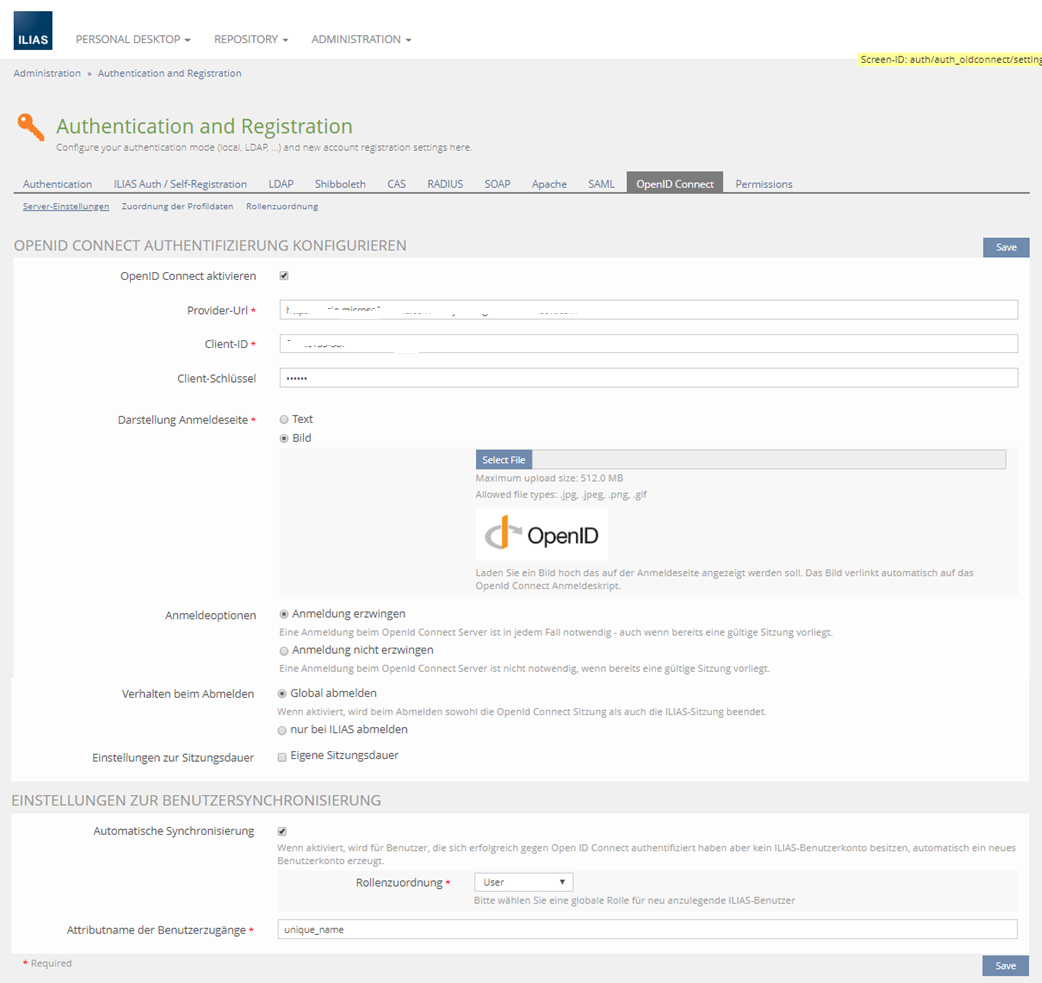The width and height of the screenshot is (1042, 983).
Task: Choose Anmeldung nicht erzwingen option
Action: (284, 650)
